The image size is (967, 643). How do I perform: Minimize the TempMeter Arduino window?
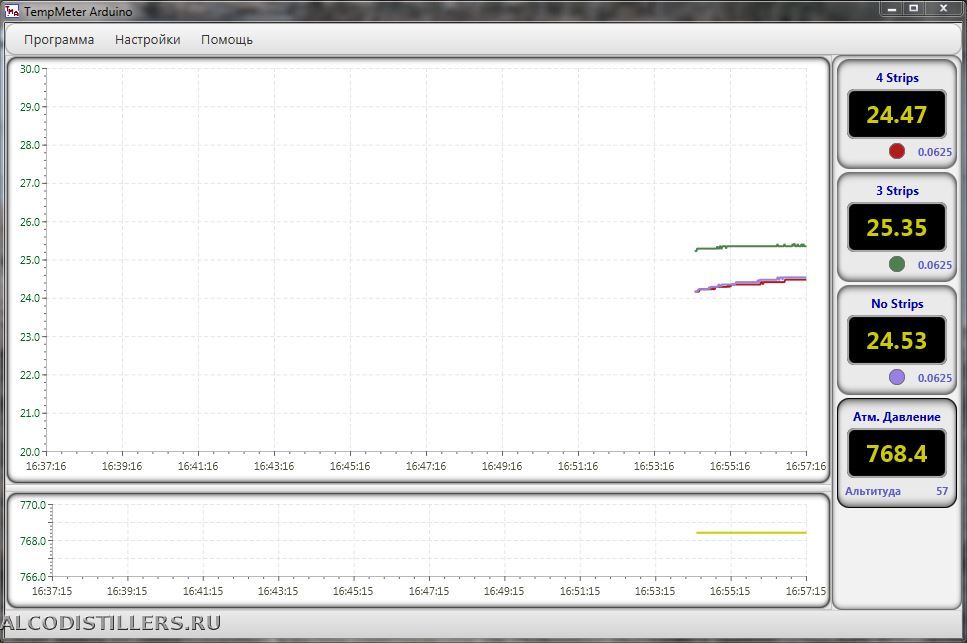point(892,9)
